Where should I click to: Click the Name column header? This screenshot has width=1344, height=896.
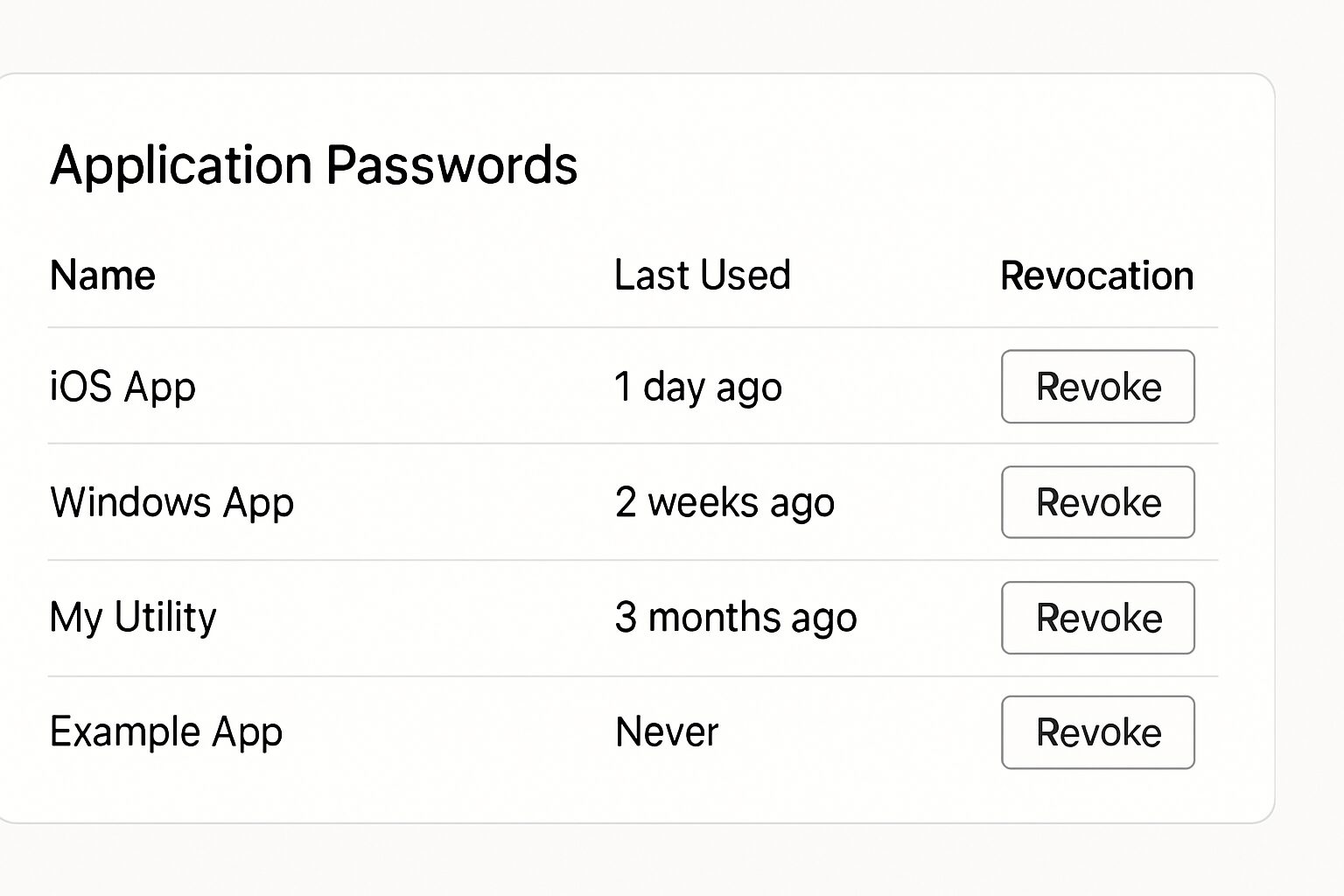[102, 274]
